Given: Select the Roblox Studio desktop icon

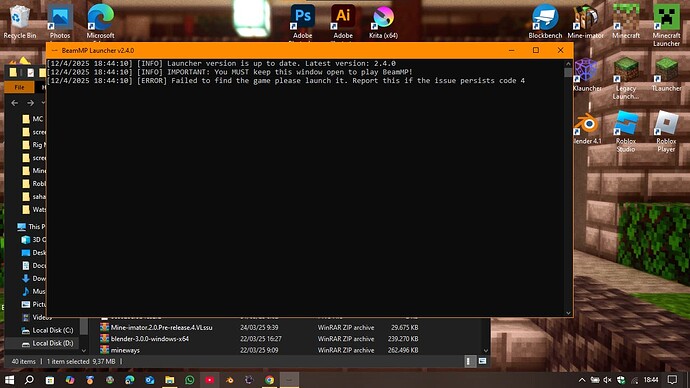Looking at the screenshot, I should tap(626, 131).
